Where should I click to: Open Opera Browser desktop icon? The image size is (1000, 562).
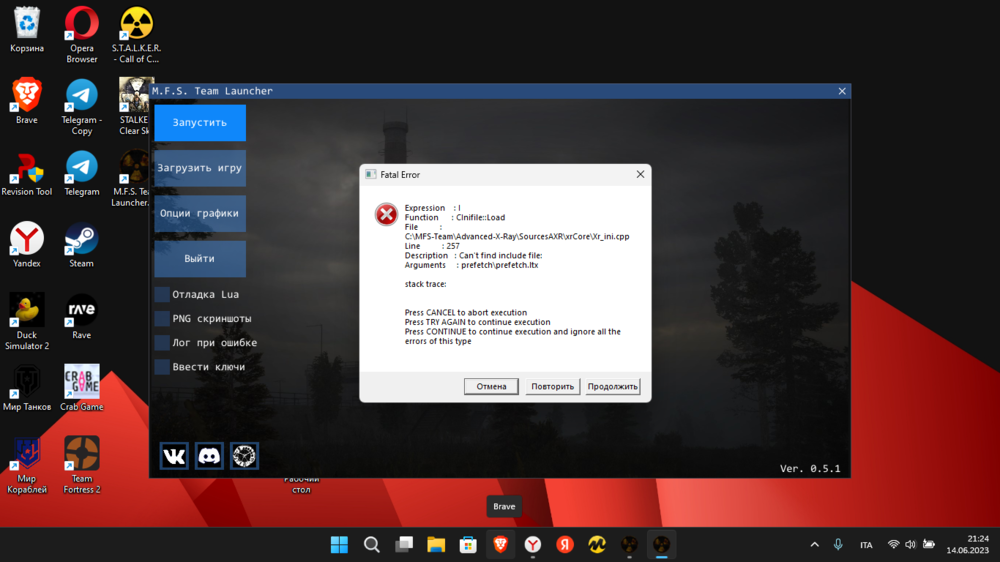[x=82, y=24]
